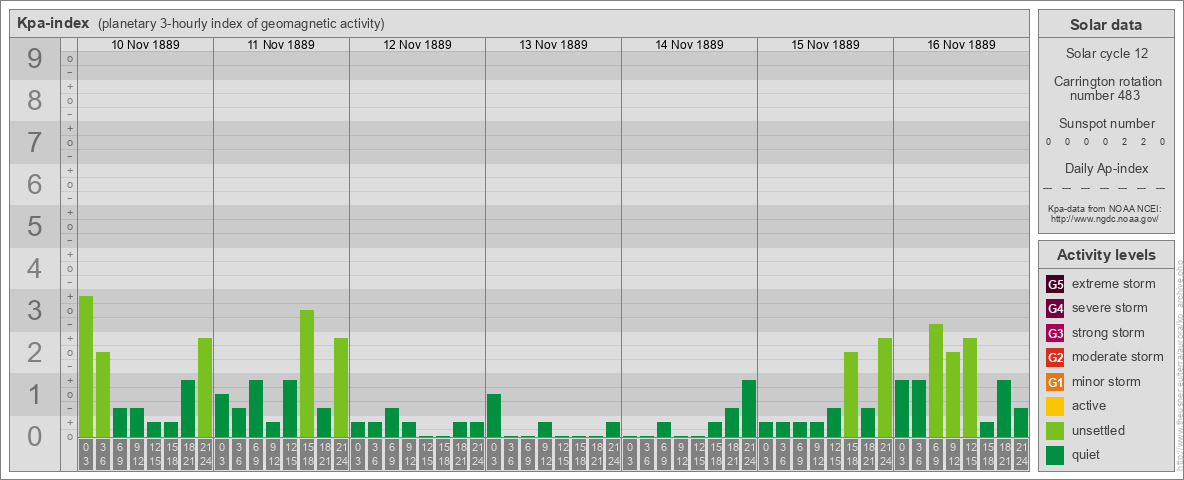This screenshot has width=1184, height=480.
Task: Click the 10 Nov 1889 0-3h bar
Action: pos(86,366)
